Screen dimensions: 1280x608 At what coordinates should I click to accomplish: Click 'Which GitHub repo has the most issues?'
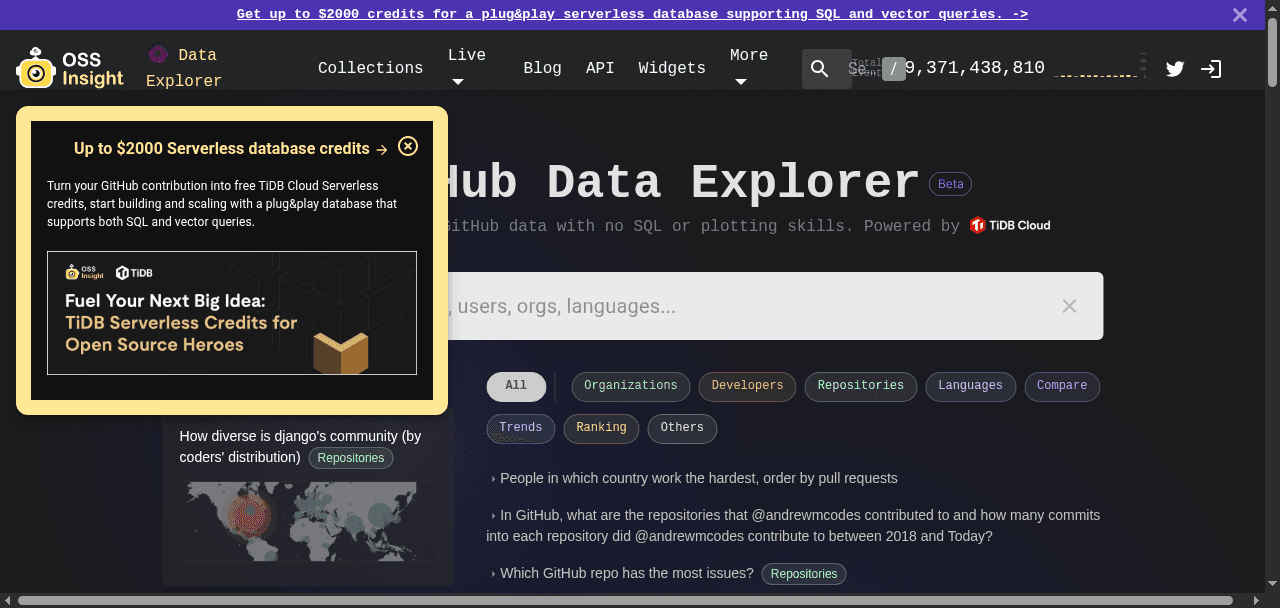(x=626, y=573)
